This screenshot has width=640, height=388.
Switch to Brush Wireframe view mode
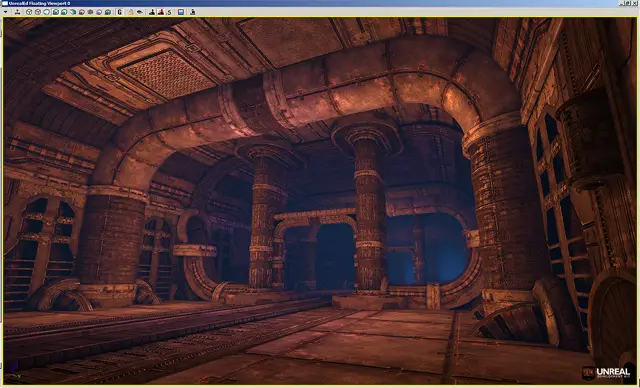[x=29, y=12]
